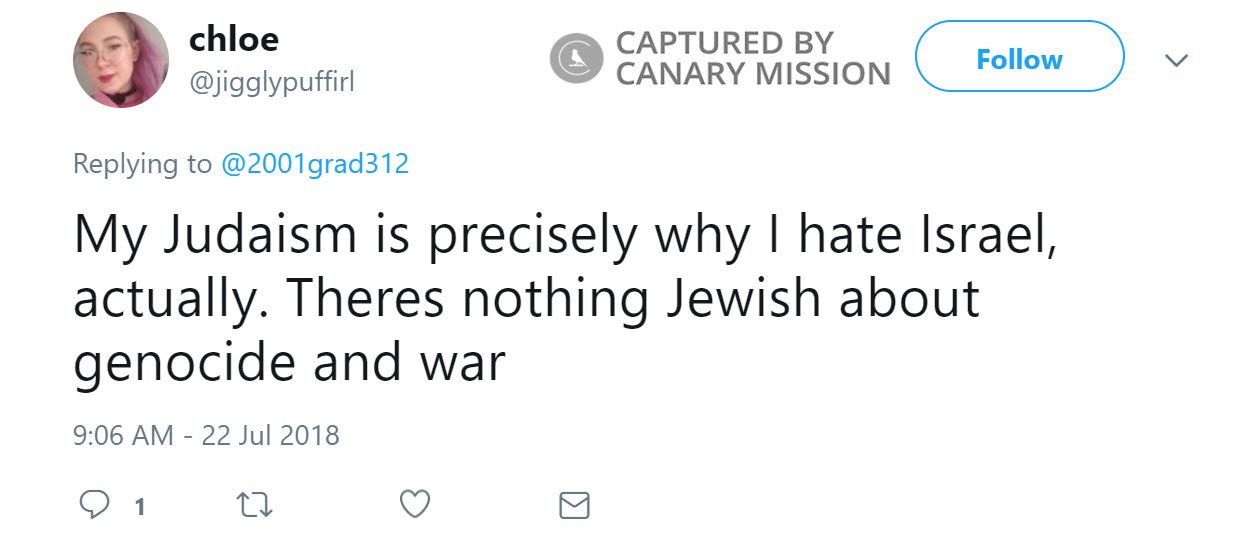
Task: Click the "22 Jul 2018" date text
Action: pos(270,436)
